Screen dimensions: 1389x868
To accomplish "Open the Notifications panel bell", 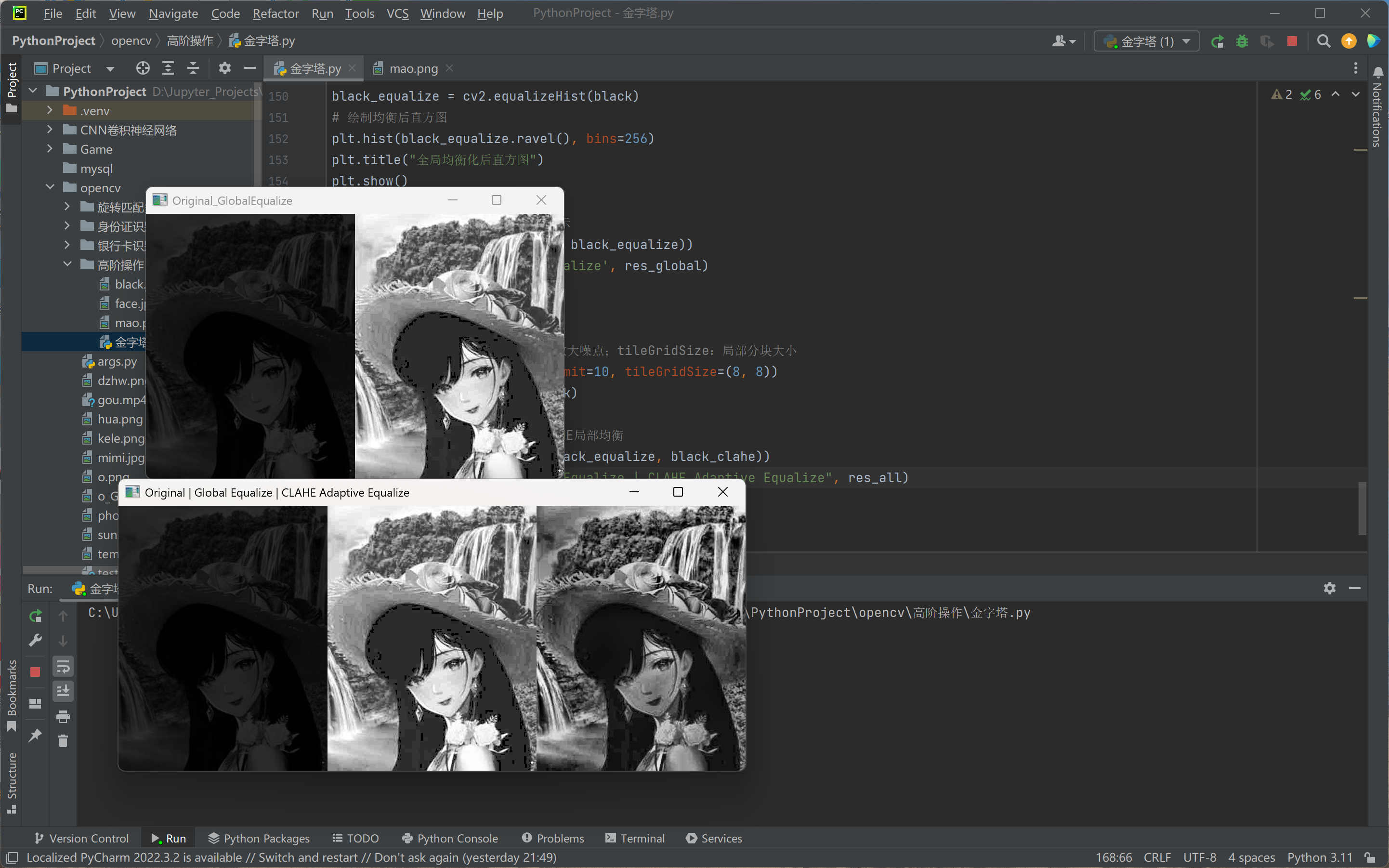I will pos(1378,72).
